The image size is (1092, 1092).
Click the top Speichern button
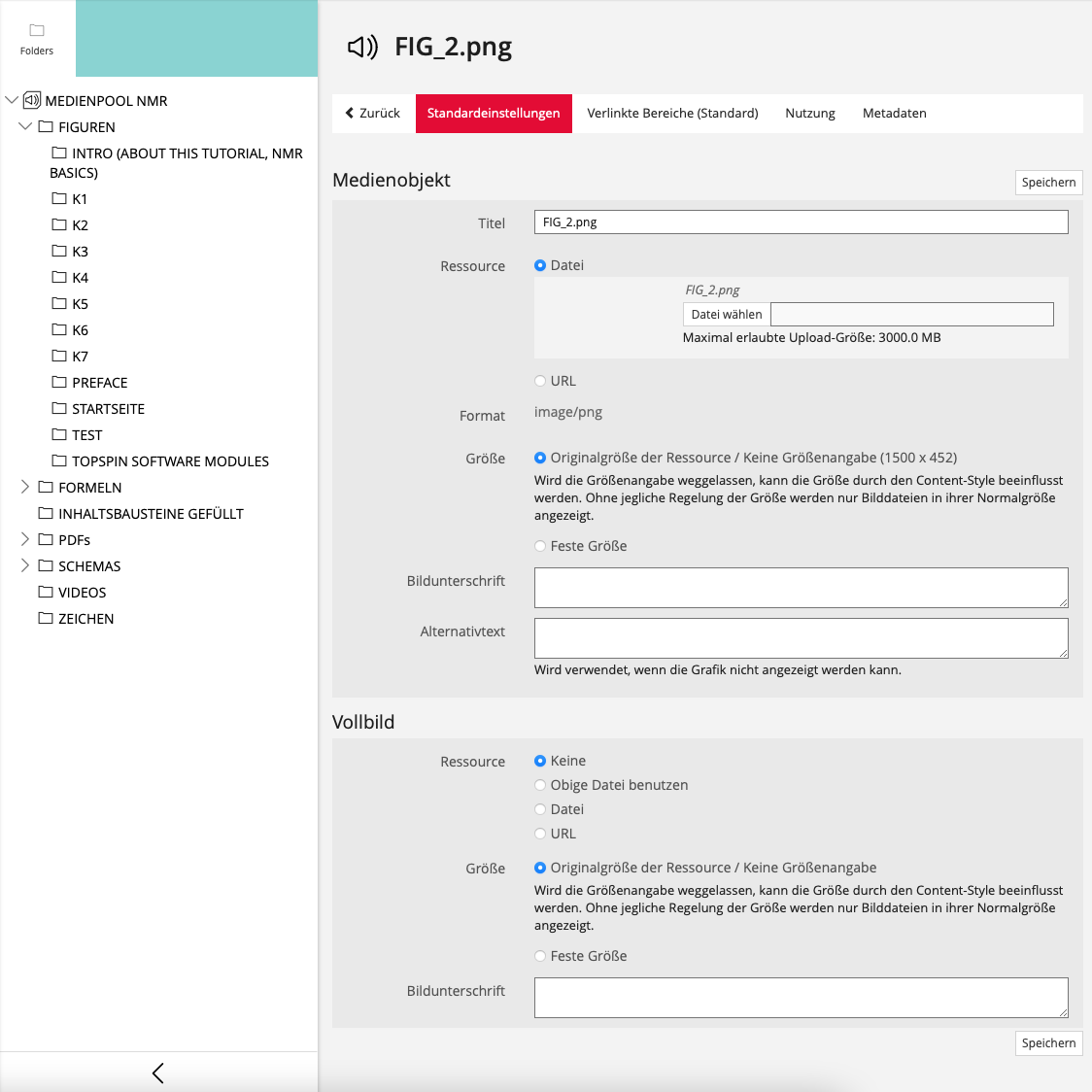pyautogui.click(x=1048, y=183)
